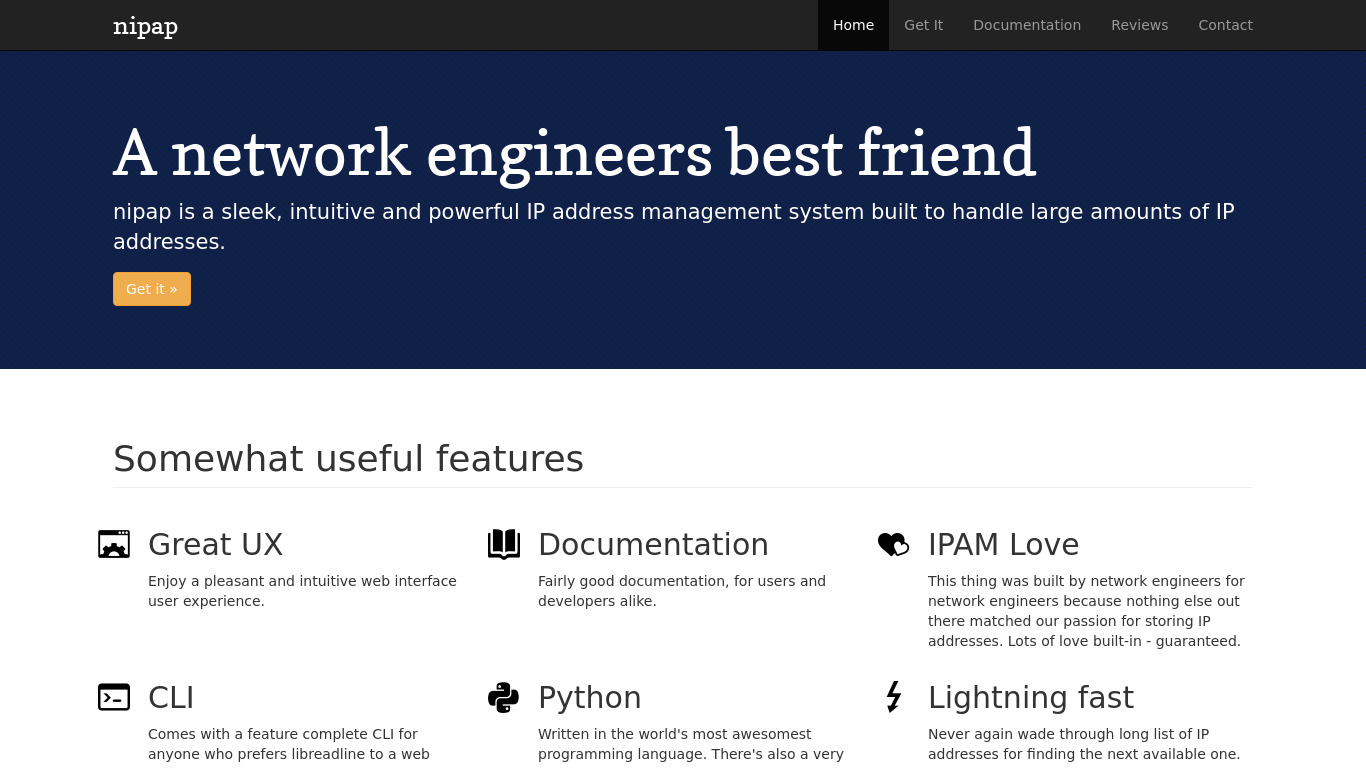Click the CLI feature heading

point(171,698)
